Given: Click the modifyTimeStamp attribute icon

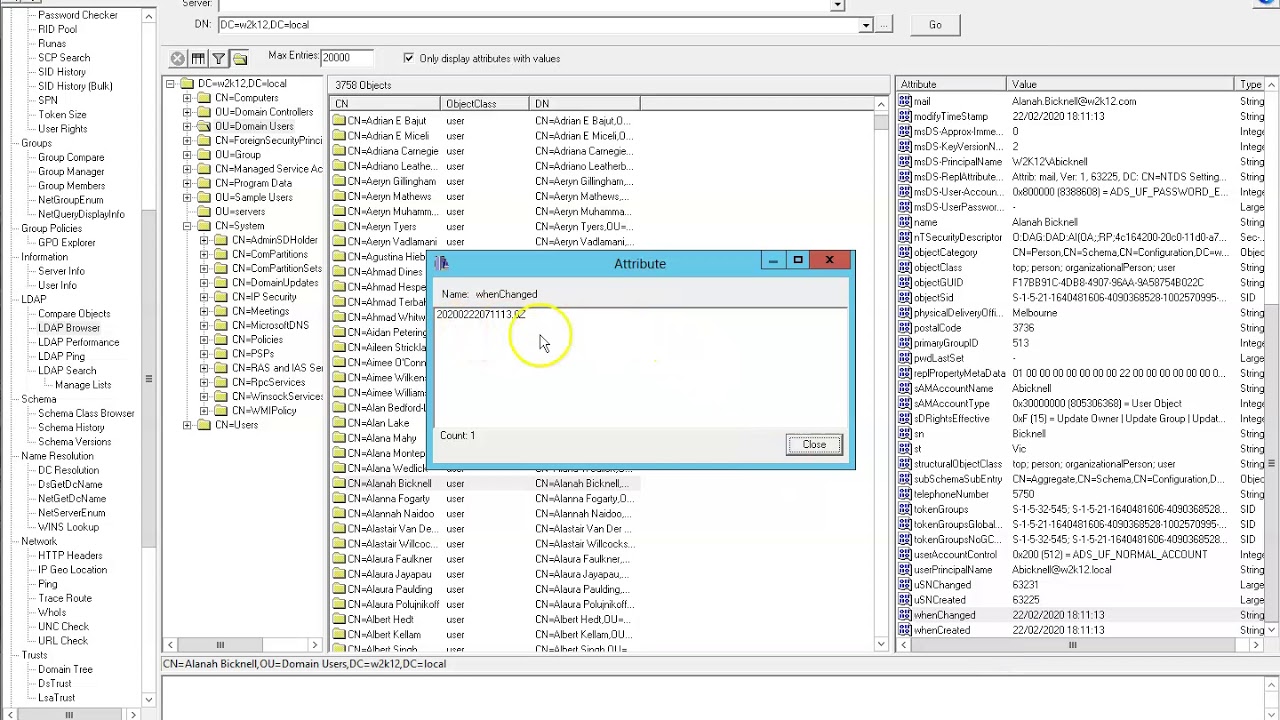Looking at the screenshot, I should coord(905,116).
